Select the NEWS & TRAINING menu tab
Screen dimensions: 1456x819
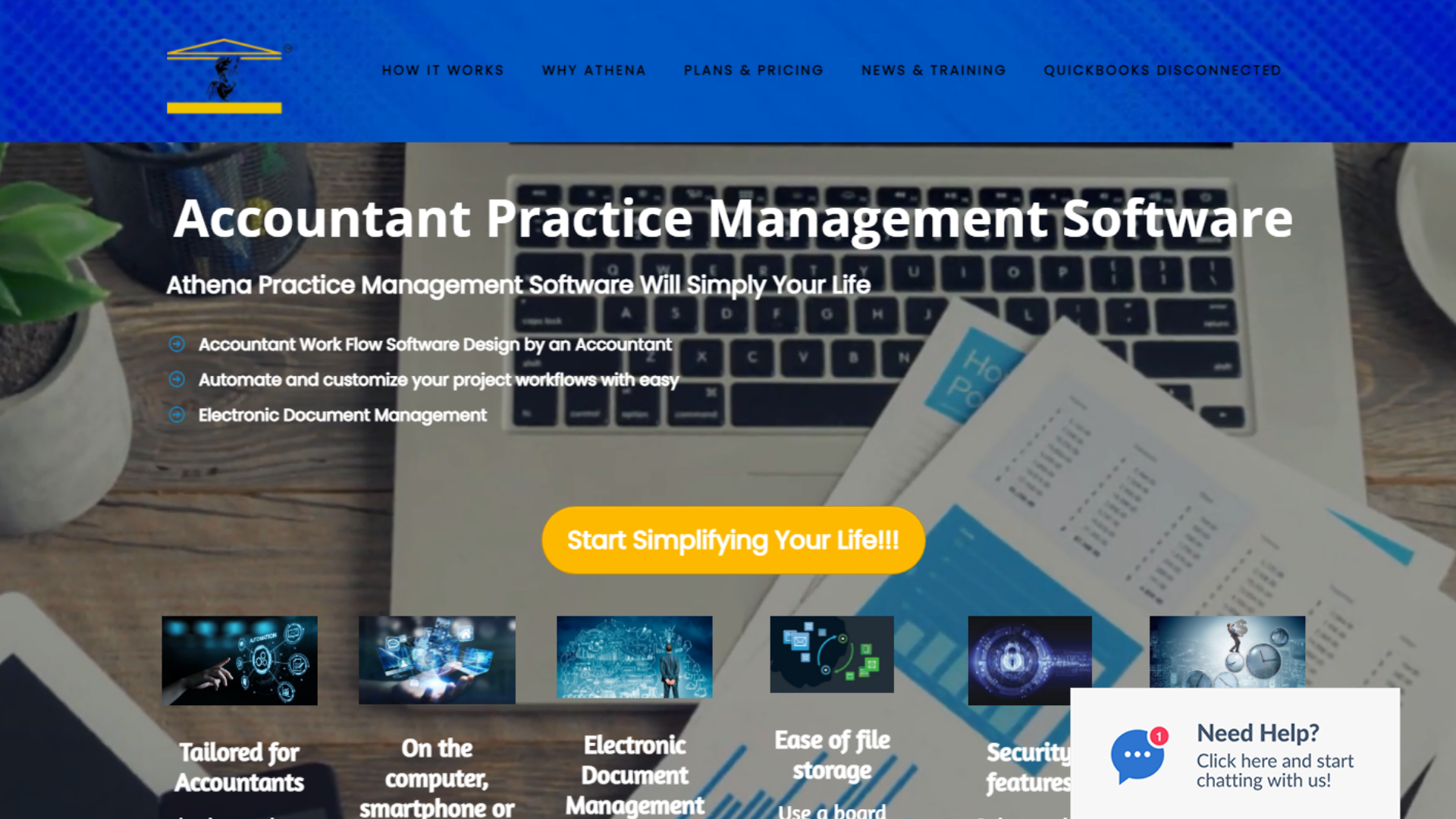tap(933, 70)
